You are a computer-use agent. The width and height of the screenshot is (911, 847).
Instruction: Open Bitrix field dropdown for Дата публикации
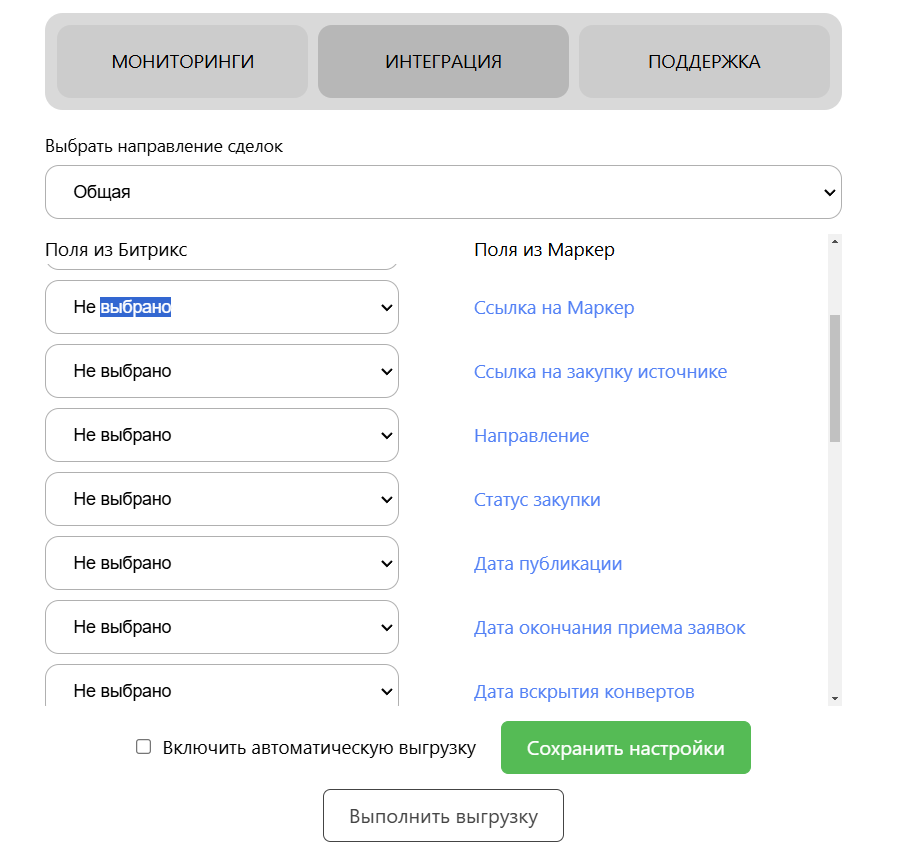tap(222, 564)
